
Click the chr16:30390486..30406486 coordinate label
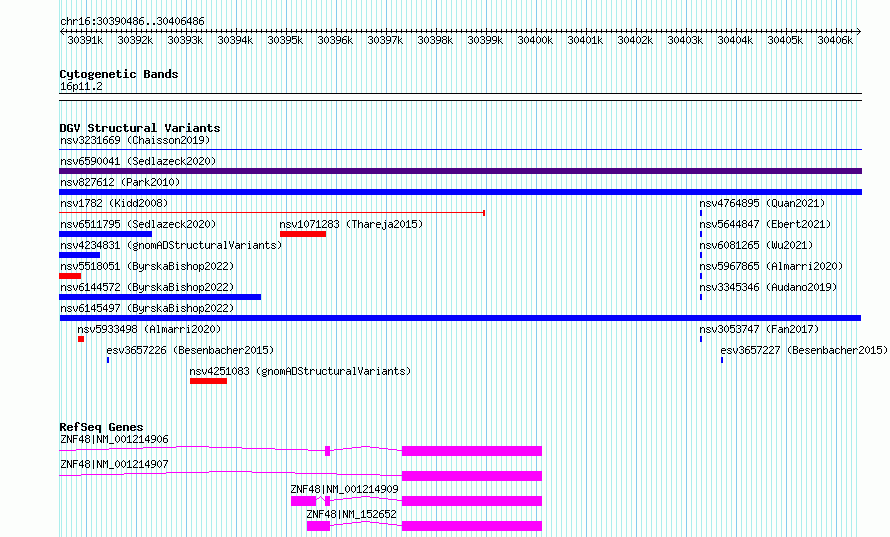pyautogui.click(x=132, y=21)
